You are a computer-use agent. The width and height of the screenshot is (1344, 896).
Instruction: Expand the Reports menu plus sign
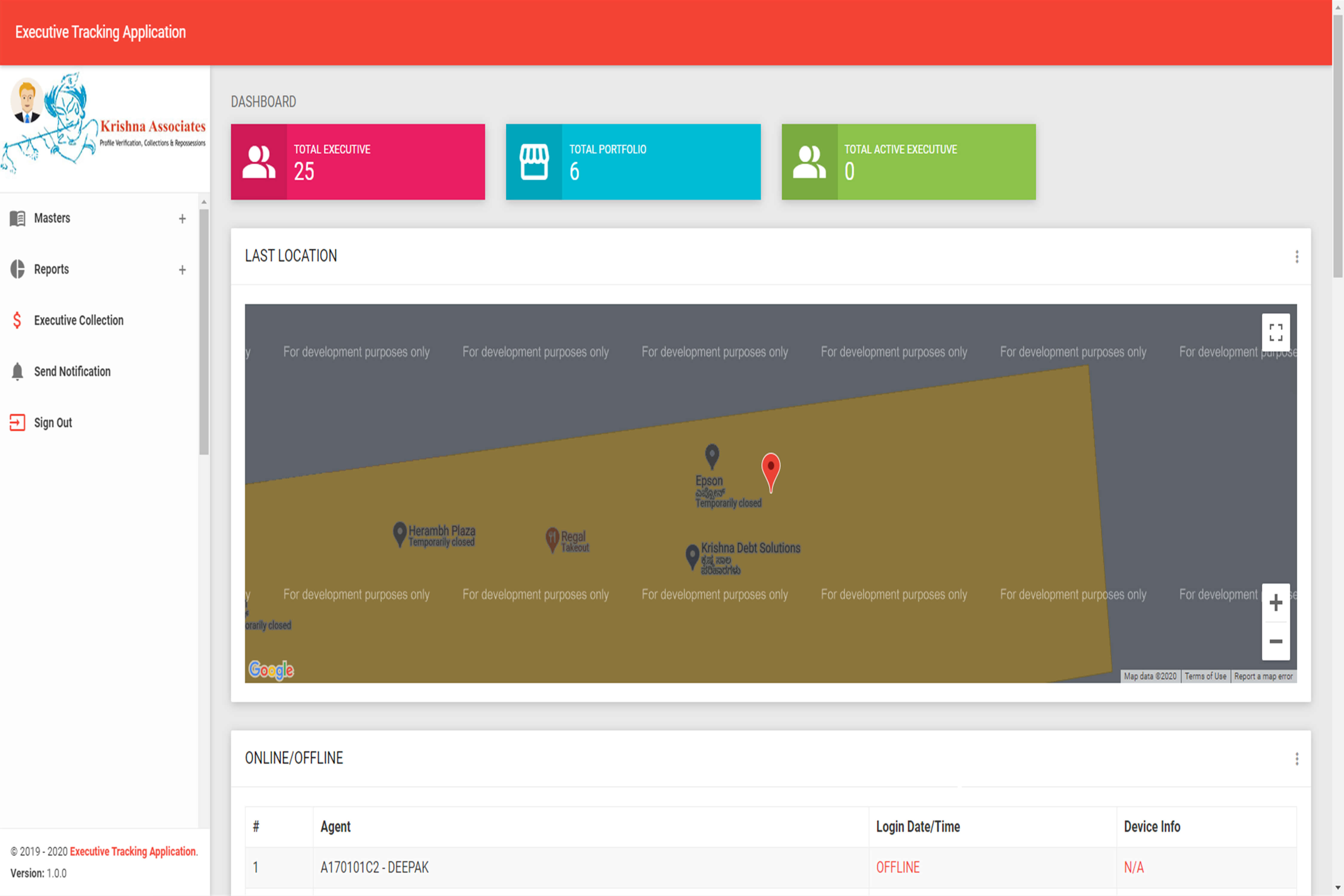coord(182,270)
